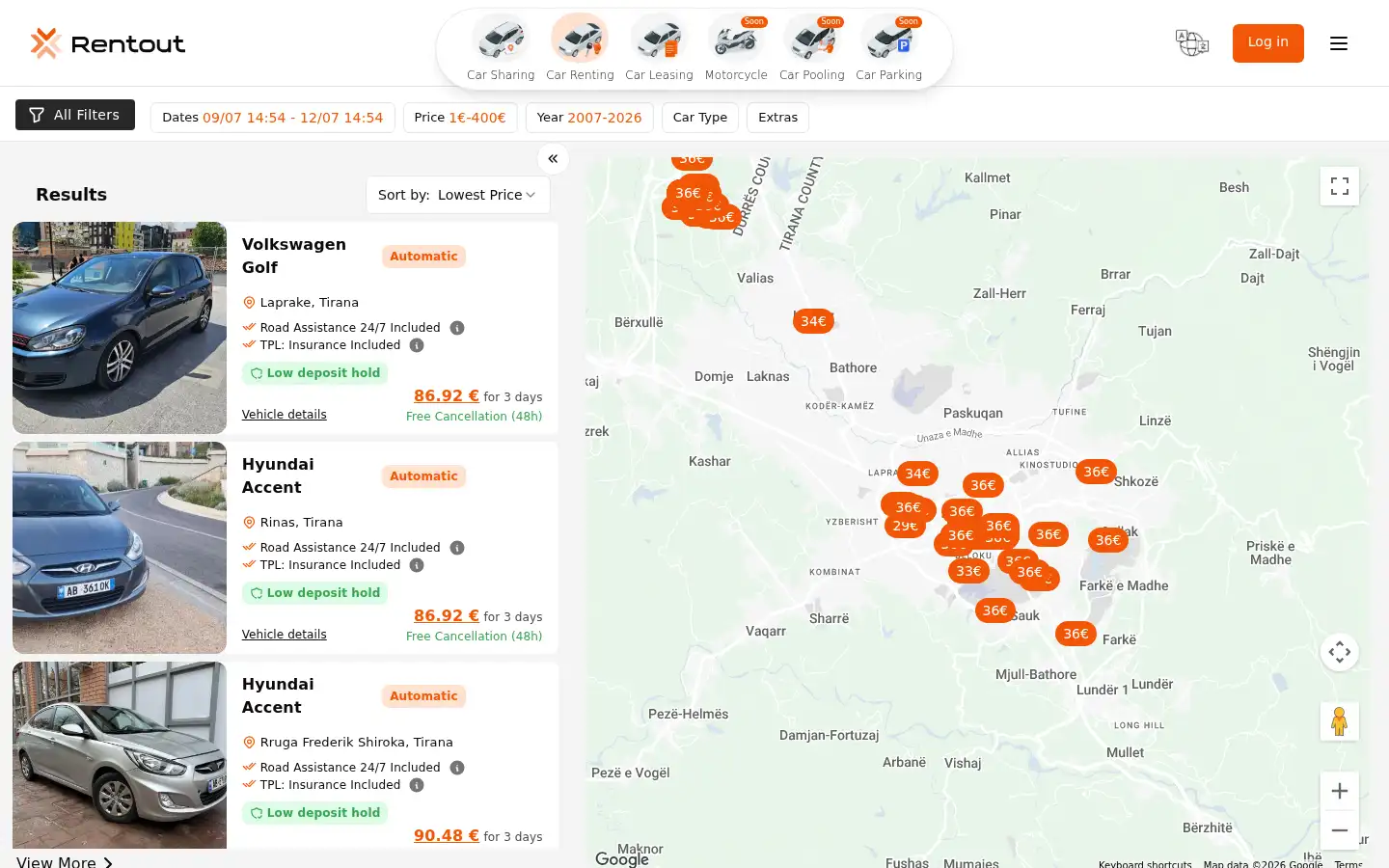Show TPL Insurance info for Rruga Frederik Shiroka car

tap(417, 785)
